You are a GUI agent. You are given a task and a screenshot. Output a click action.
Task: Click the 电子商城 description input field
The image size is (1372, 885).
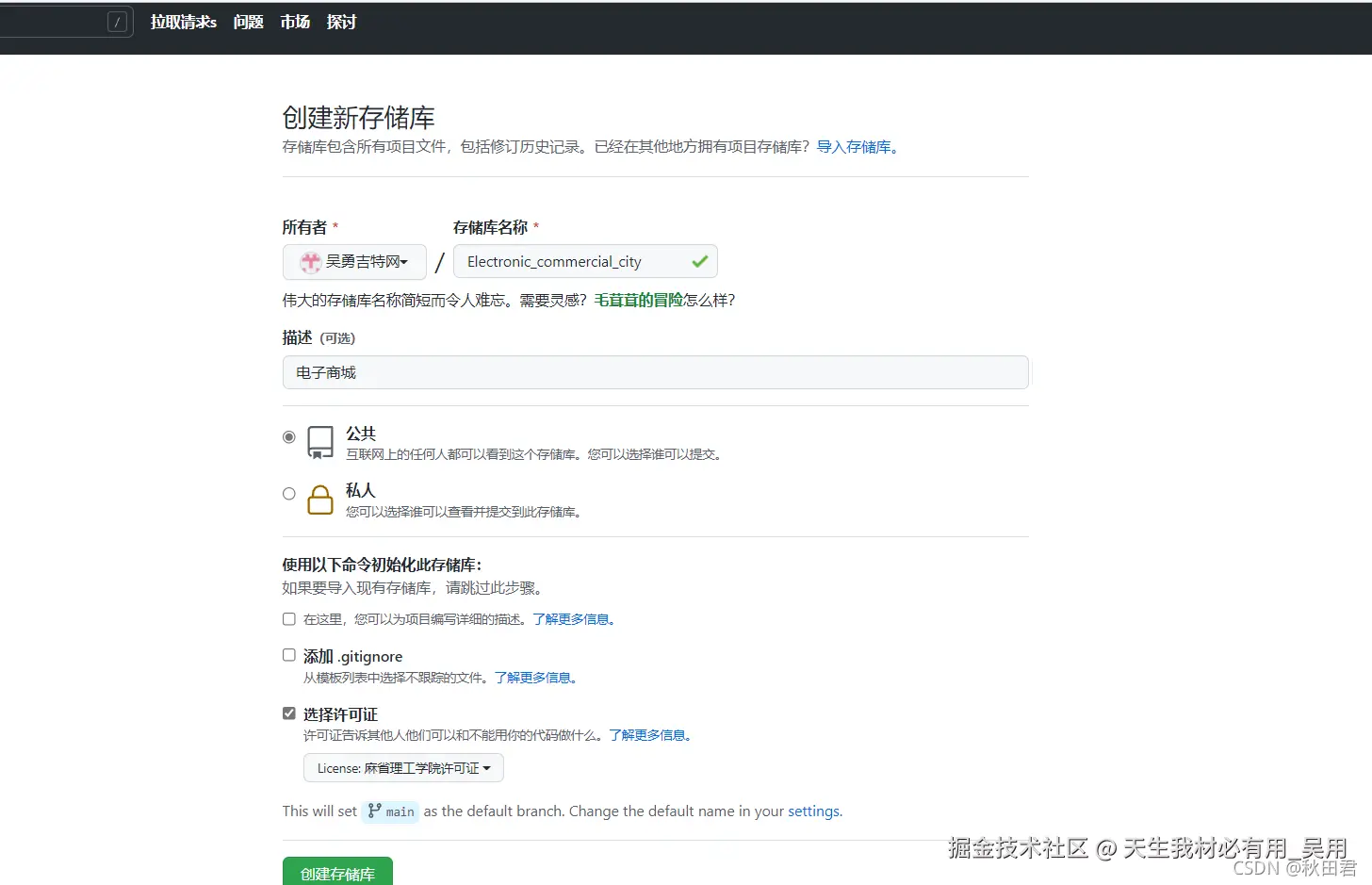coord(656,372)
